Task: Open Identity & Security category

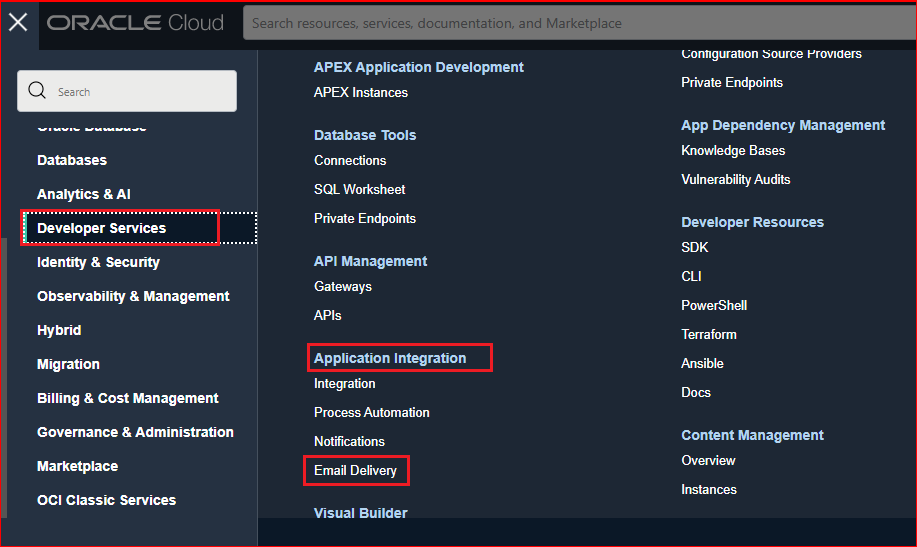Action: point(98,262)
